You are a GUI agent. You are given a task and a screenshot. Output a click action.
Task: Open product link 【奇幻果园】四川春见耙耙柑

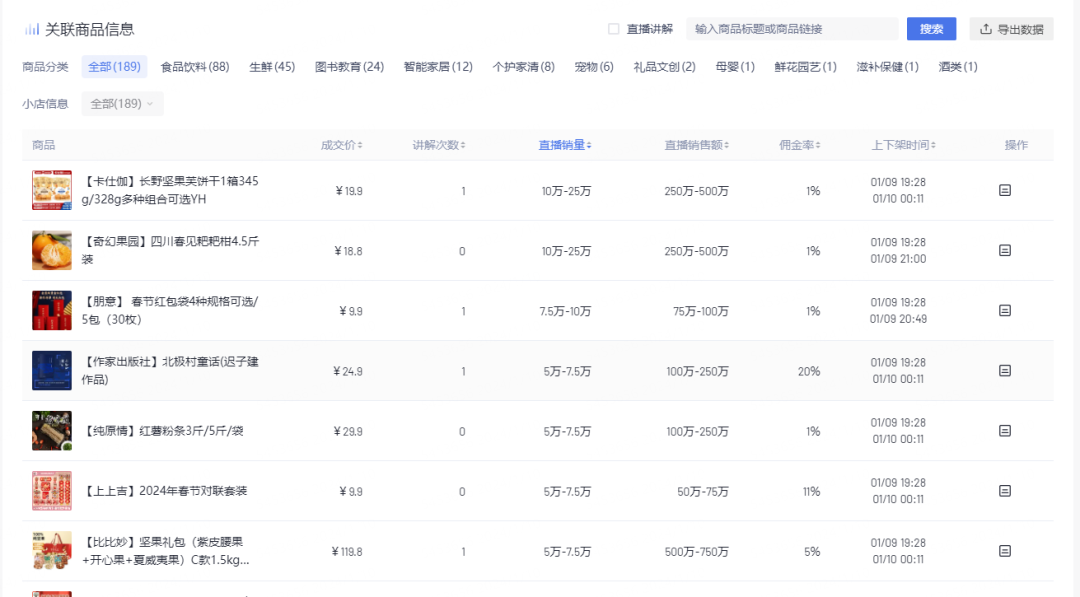(170, 250)
